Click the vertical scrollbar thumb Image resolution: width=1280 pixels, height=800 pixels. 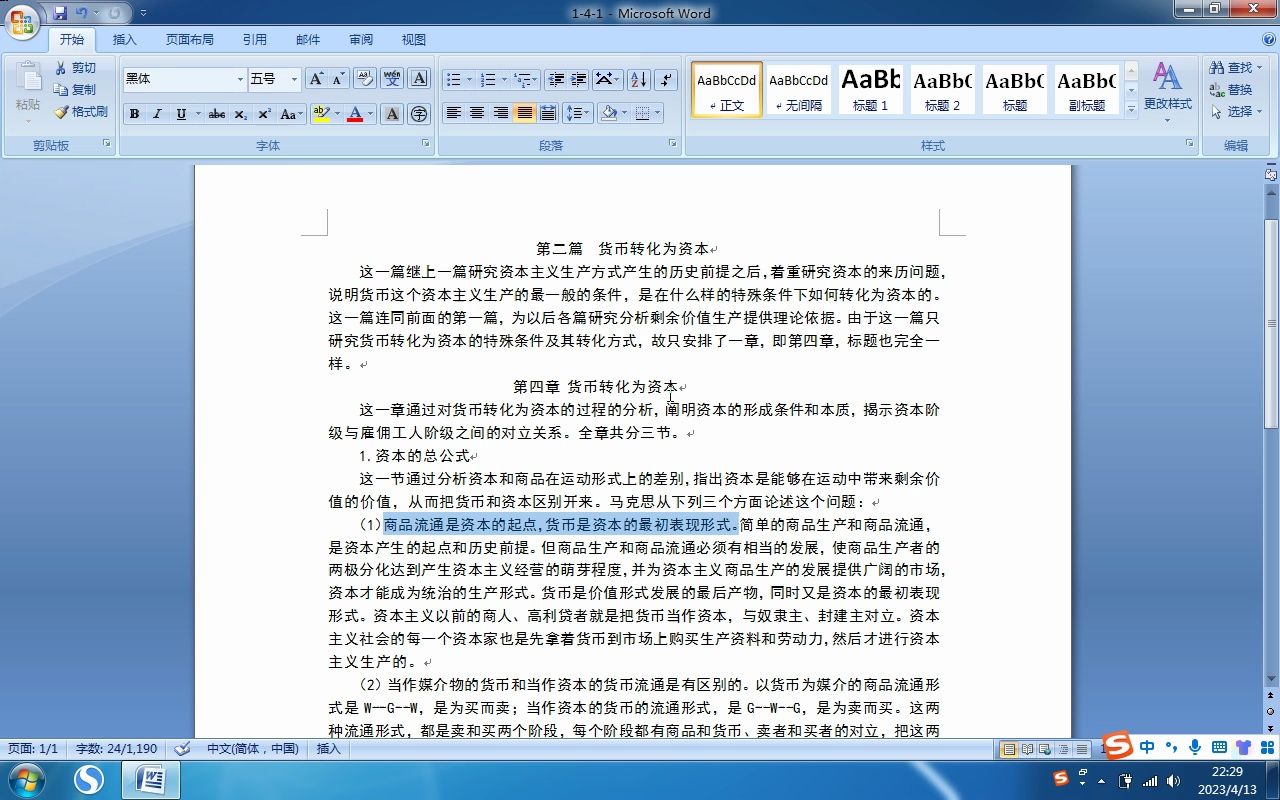(x=1271, y=323)
